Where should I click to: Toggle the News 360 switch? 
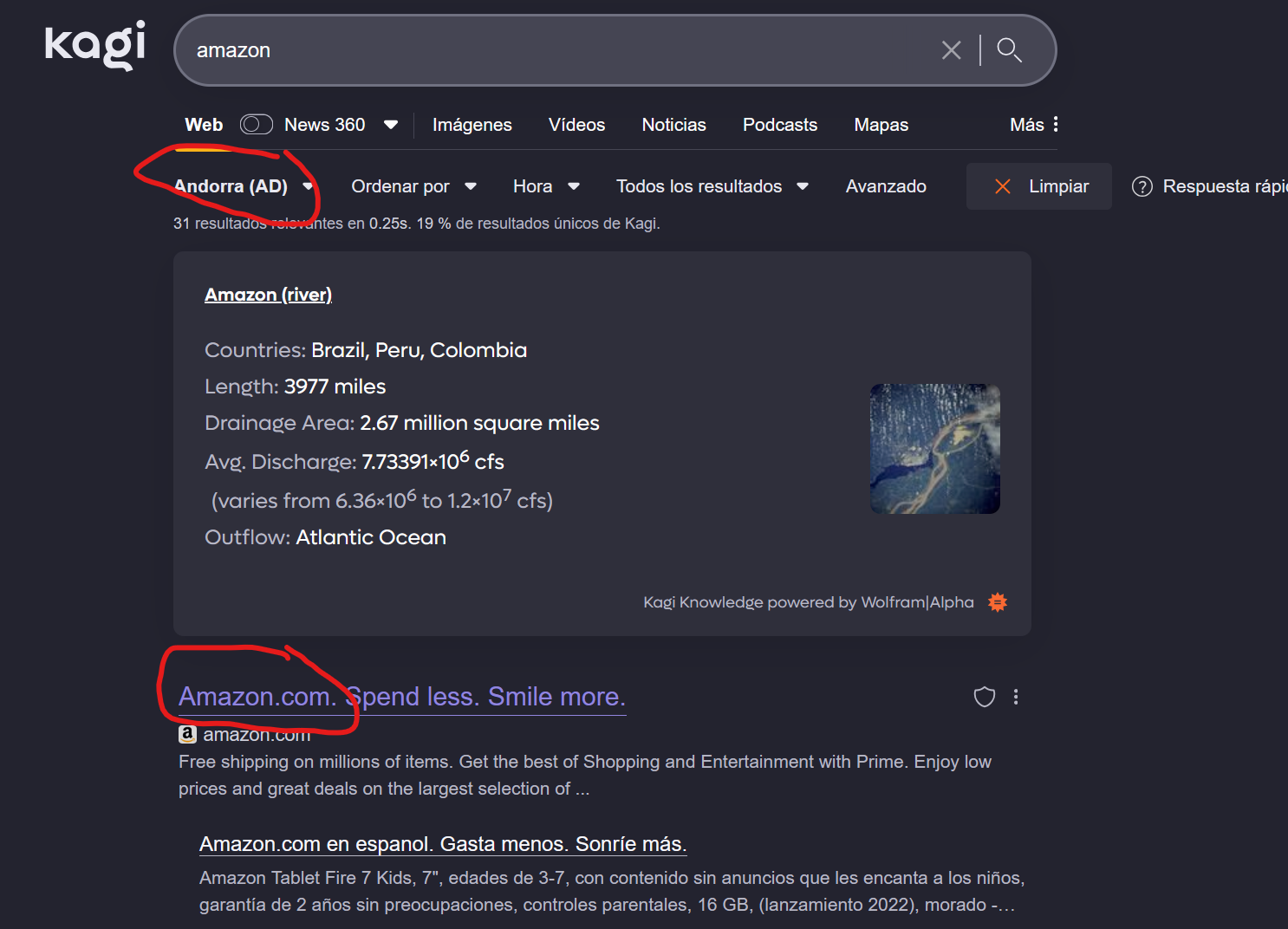coord(257,125)
